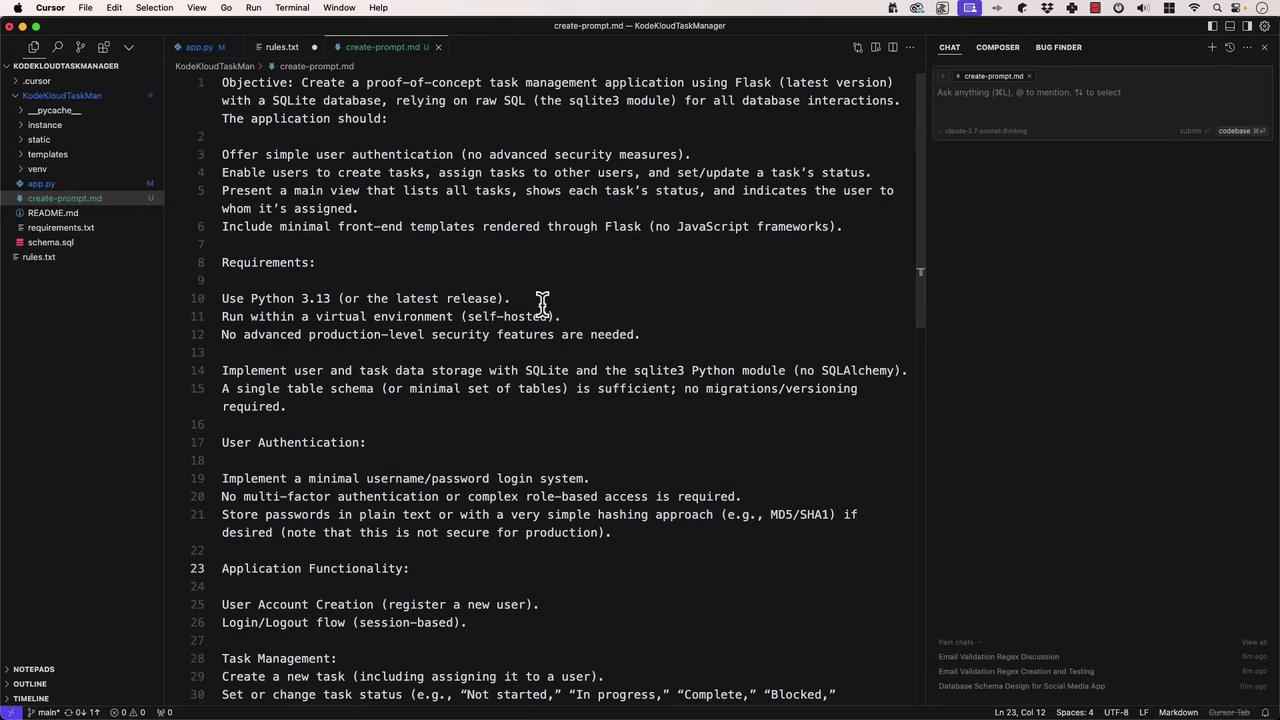The image size is (1280, 720).
Task: Click the KodeKloudTaskMan breadcrumb
Action: (x=214, y=66)
